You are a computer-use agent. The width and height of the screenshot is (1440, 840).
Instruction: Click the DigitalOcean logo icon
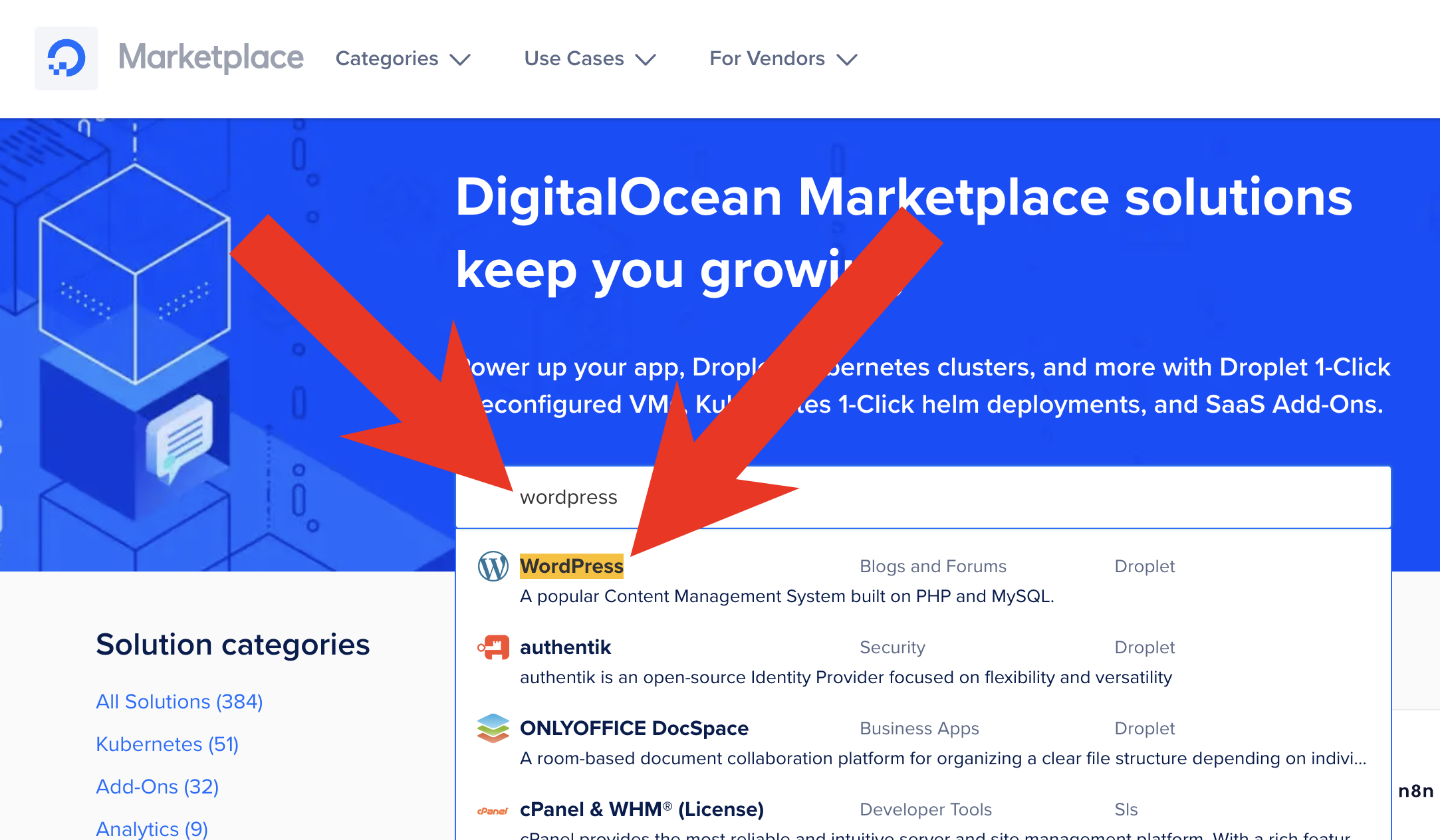pyautogui.click(x=66, y=58)
